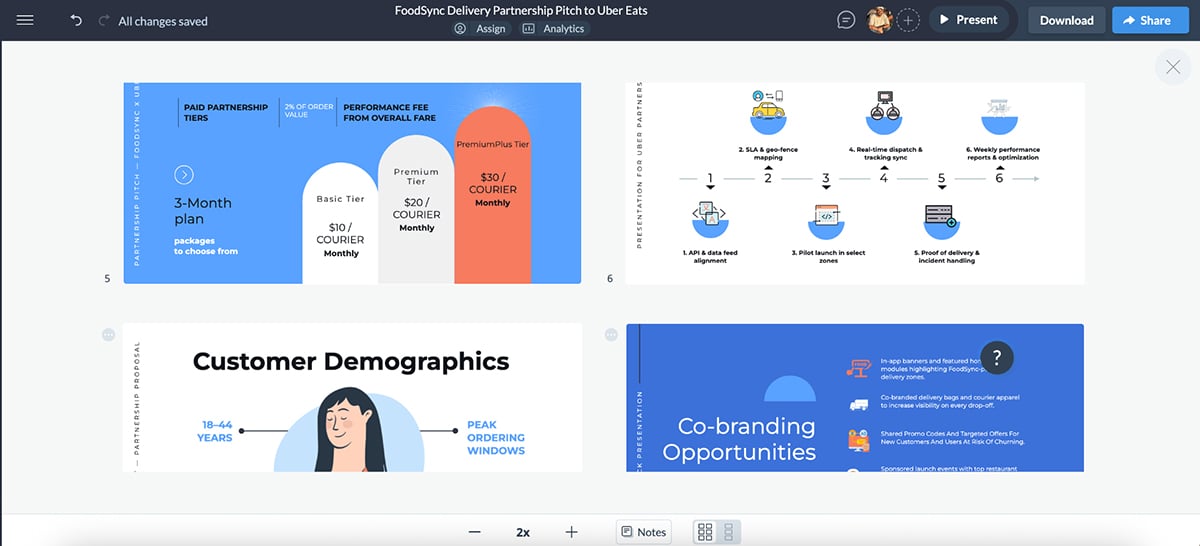The image size is (1200, 546).
Task: Click the delivery truck icon on Co-branding slide
Action: tap(857, 404)
